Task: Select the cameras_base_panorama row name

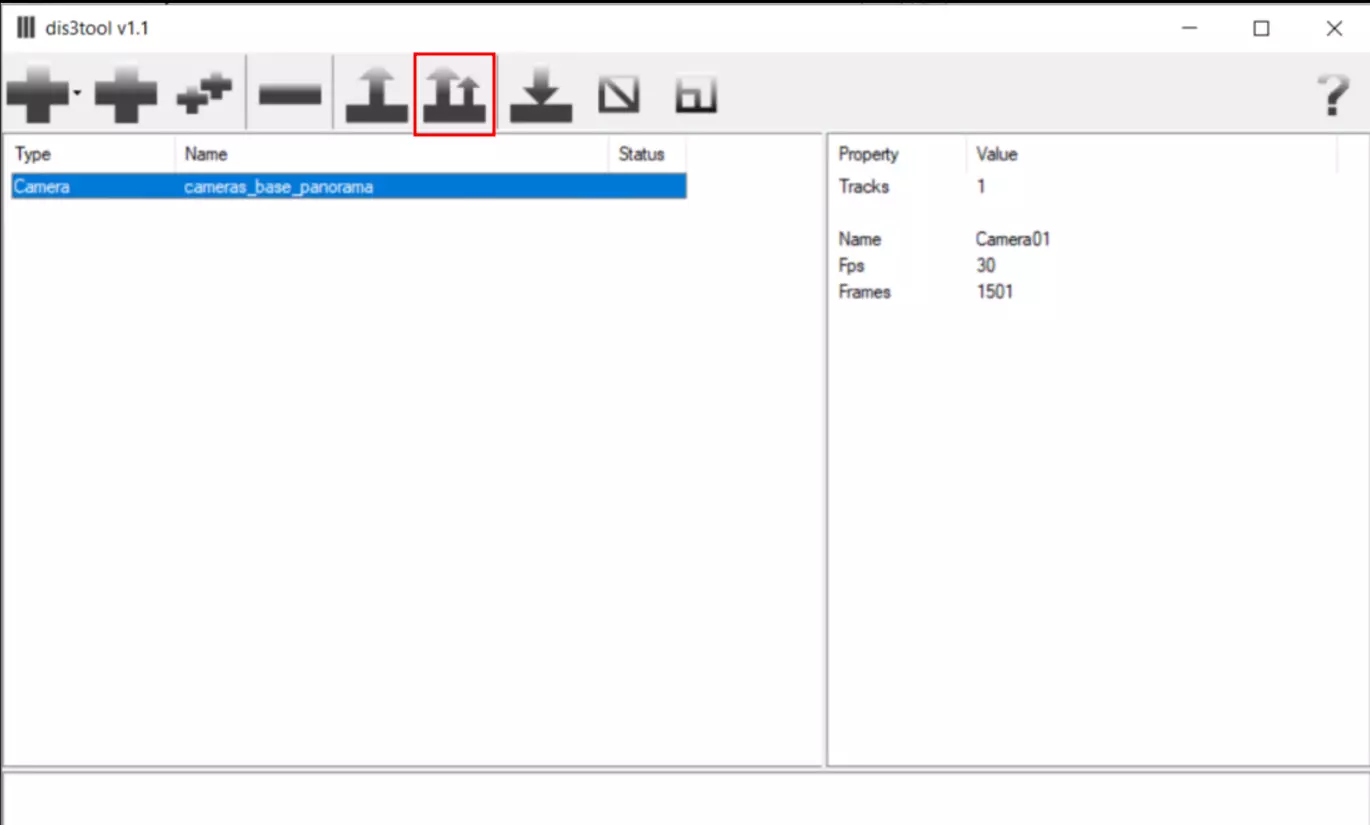Action: (278, 186)
